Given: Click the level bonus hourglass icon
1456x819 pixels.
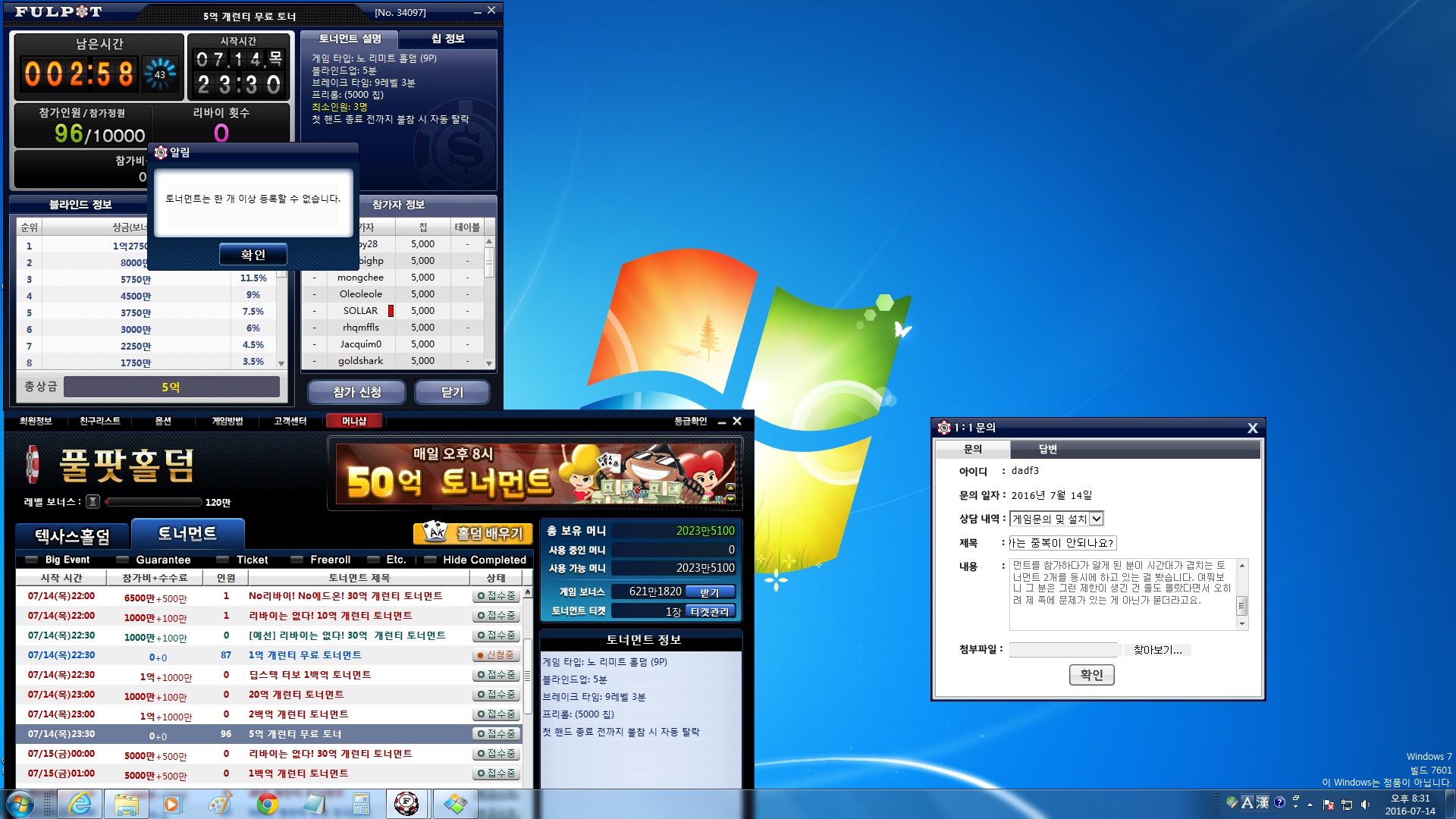Looking at the screenshot, I should [93, 501].
